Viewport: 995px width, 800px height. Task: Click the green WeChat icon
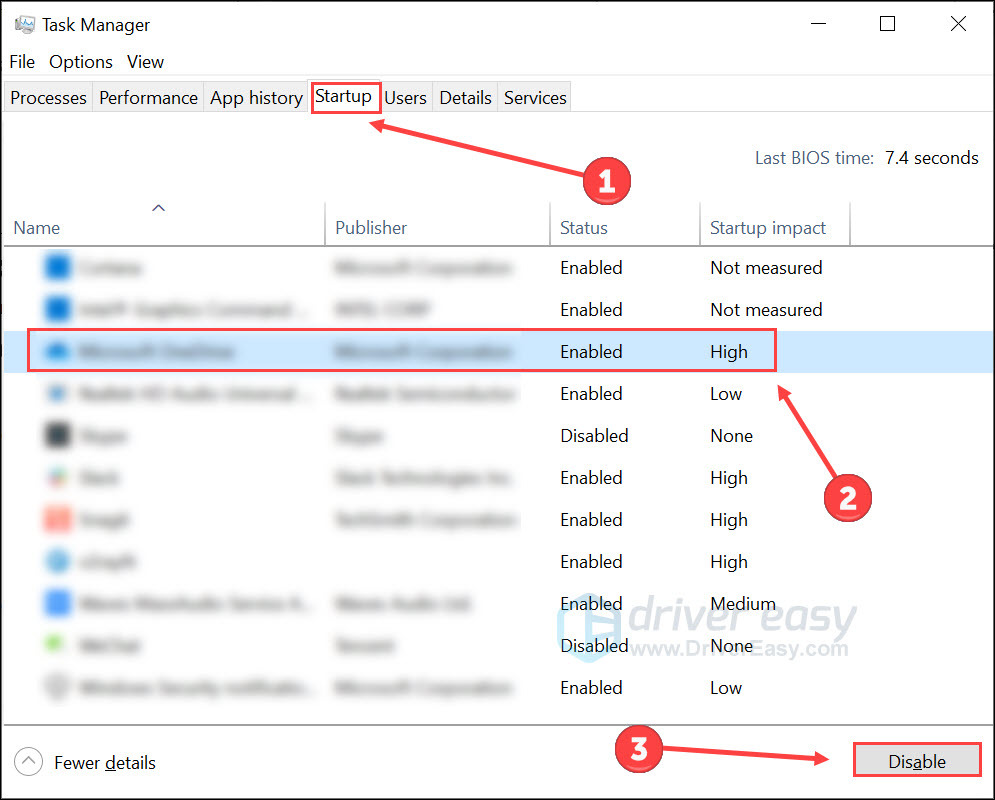click(x=55, y=645)
